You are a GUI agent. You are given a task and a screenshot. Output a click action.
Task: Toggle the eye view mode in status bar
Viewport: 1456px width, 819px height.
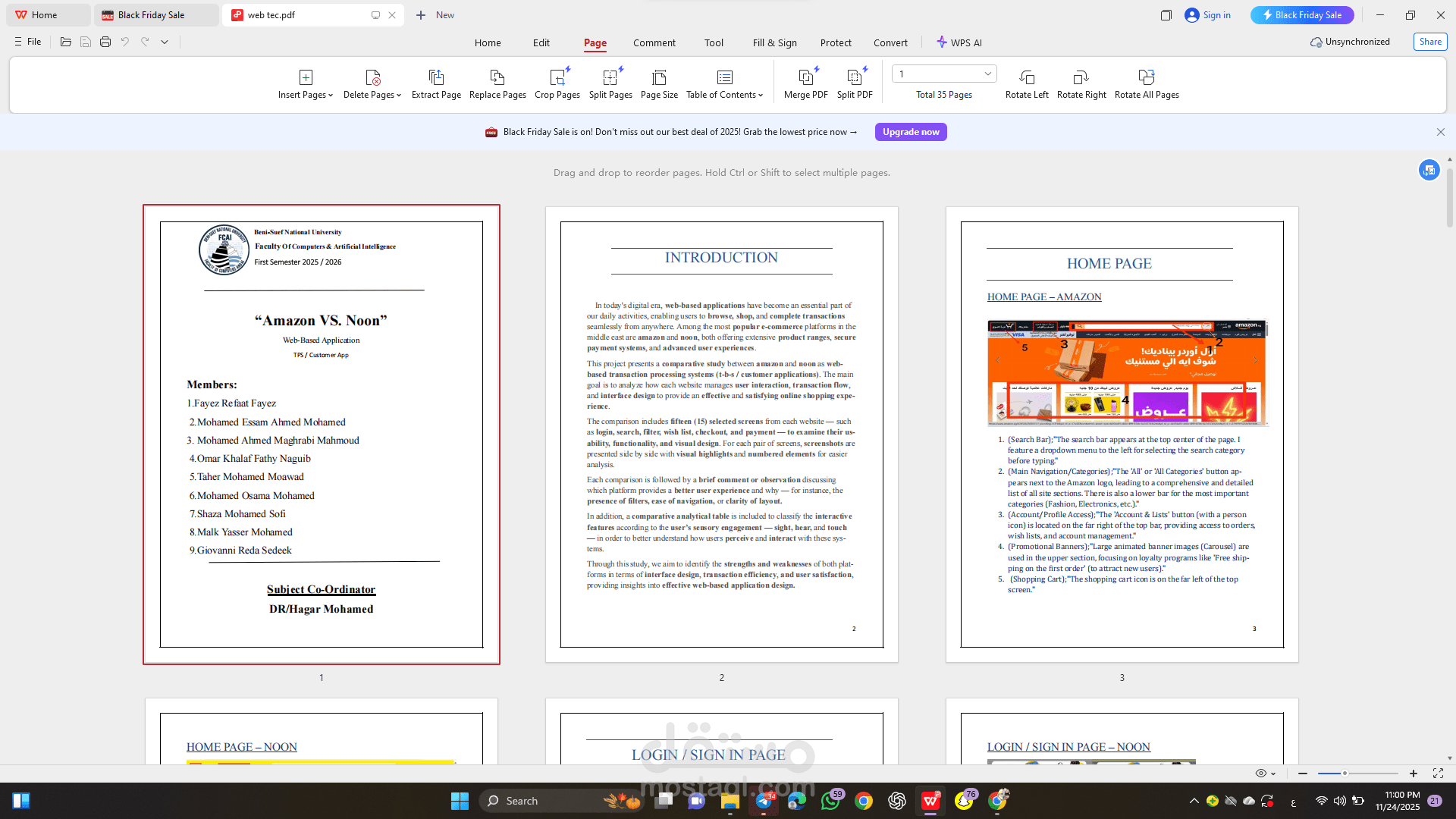pyautogui.click(x=1260, y=773)
